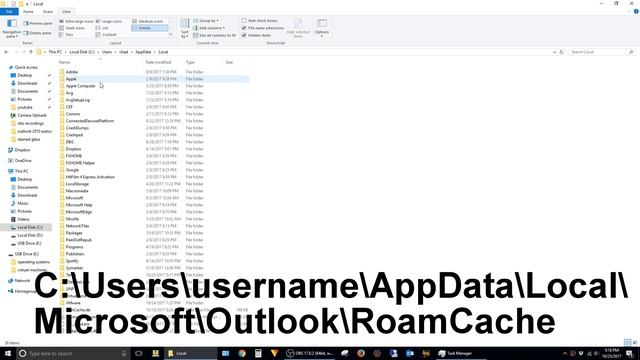
Task: Click Users breadcrumb in address bar
Action: click(107, 52)
